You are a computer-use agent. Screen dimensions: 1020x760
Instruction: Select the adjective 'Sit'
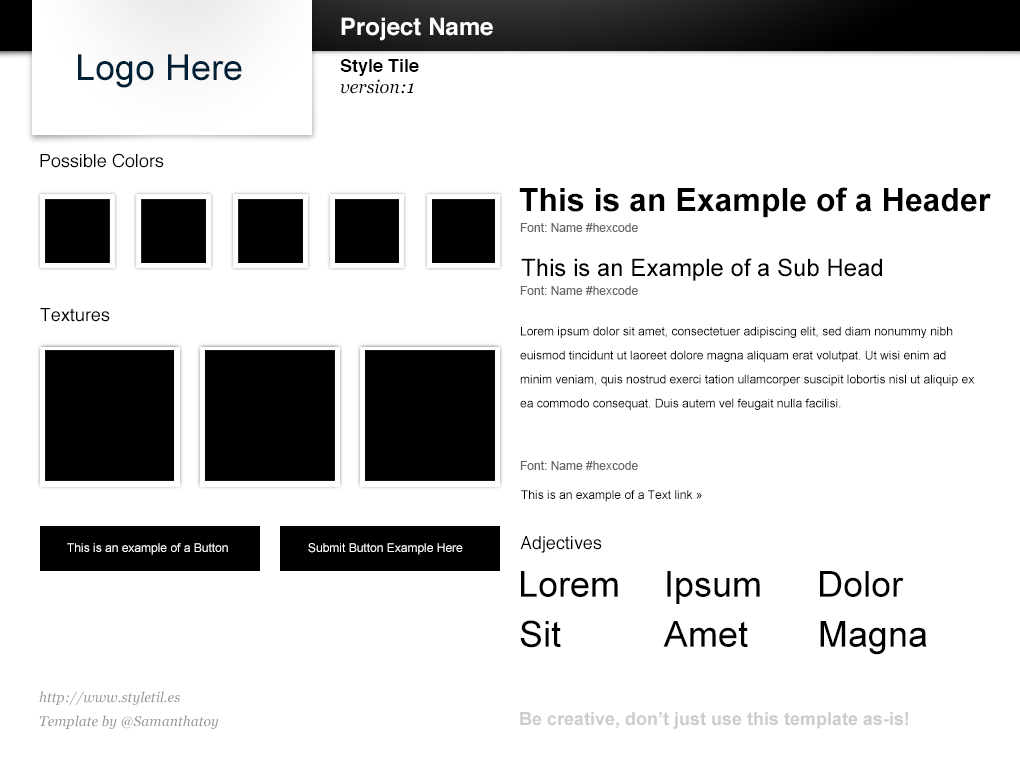point(540,634)
